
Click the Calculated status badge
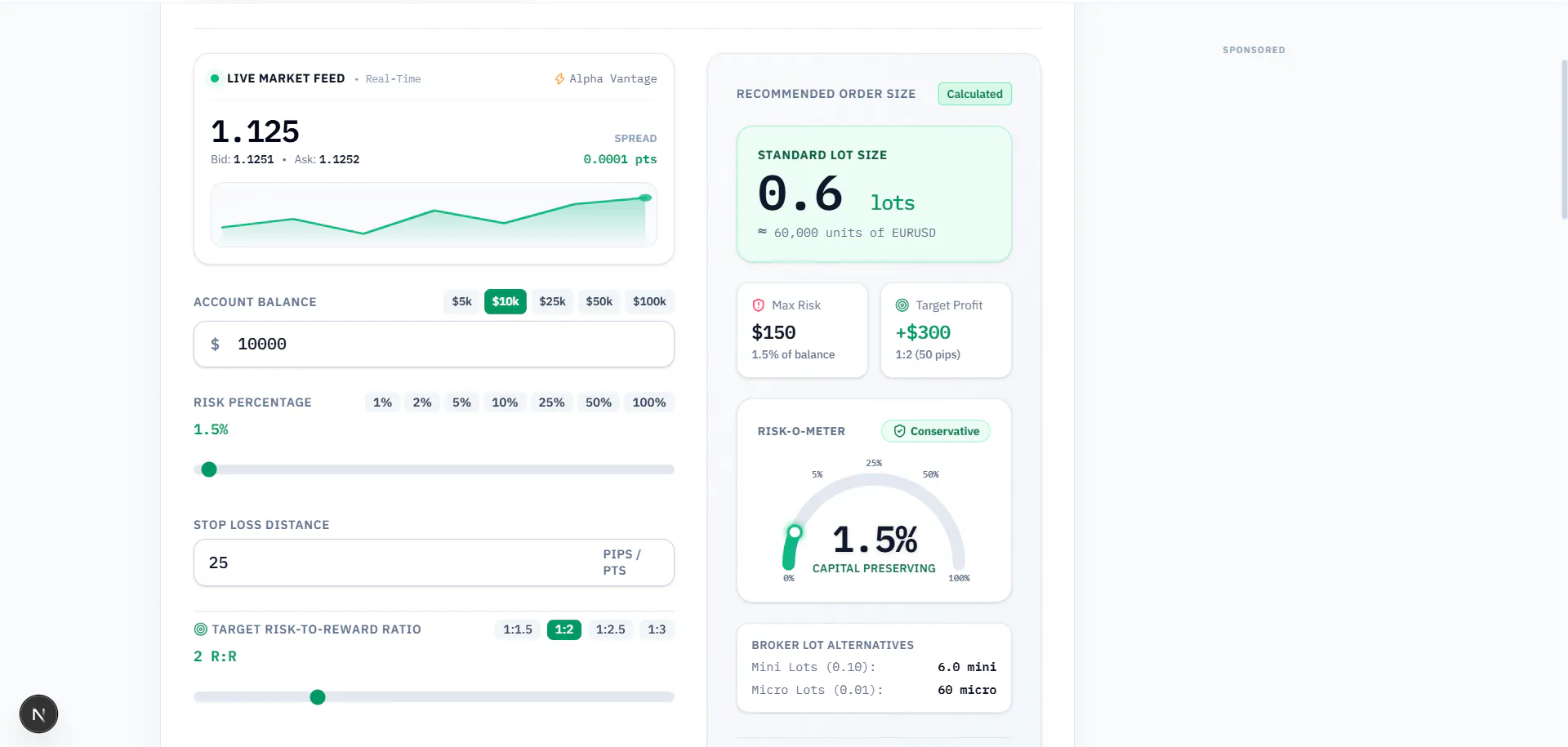pos(974,94)
